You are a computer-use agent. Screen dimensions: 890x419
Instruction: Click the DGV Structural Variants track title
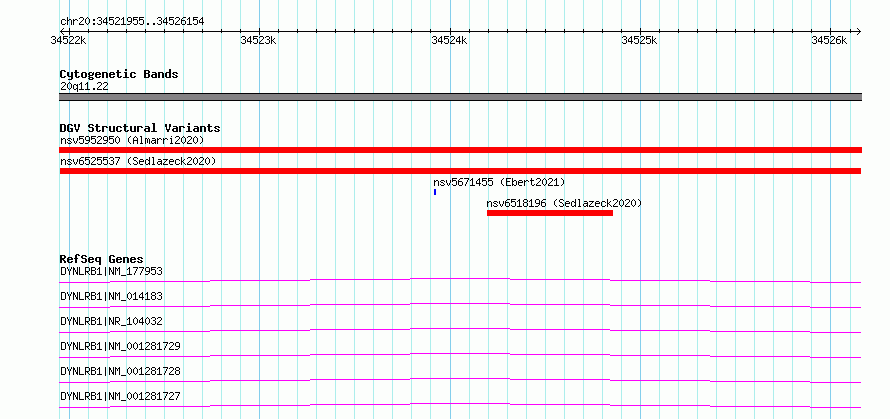tap(140, 128)
